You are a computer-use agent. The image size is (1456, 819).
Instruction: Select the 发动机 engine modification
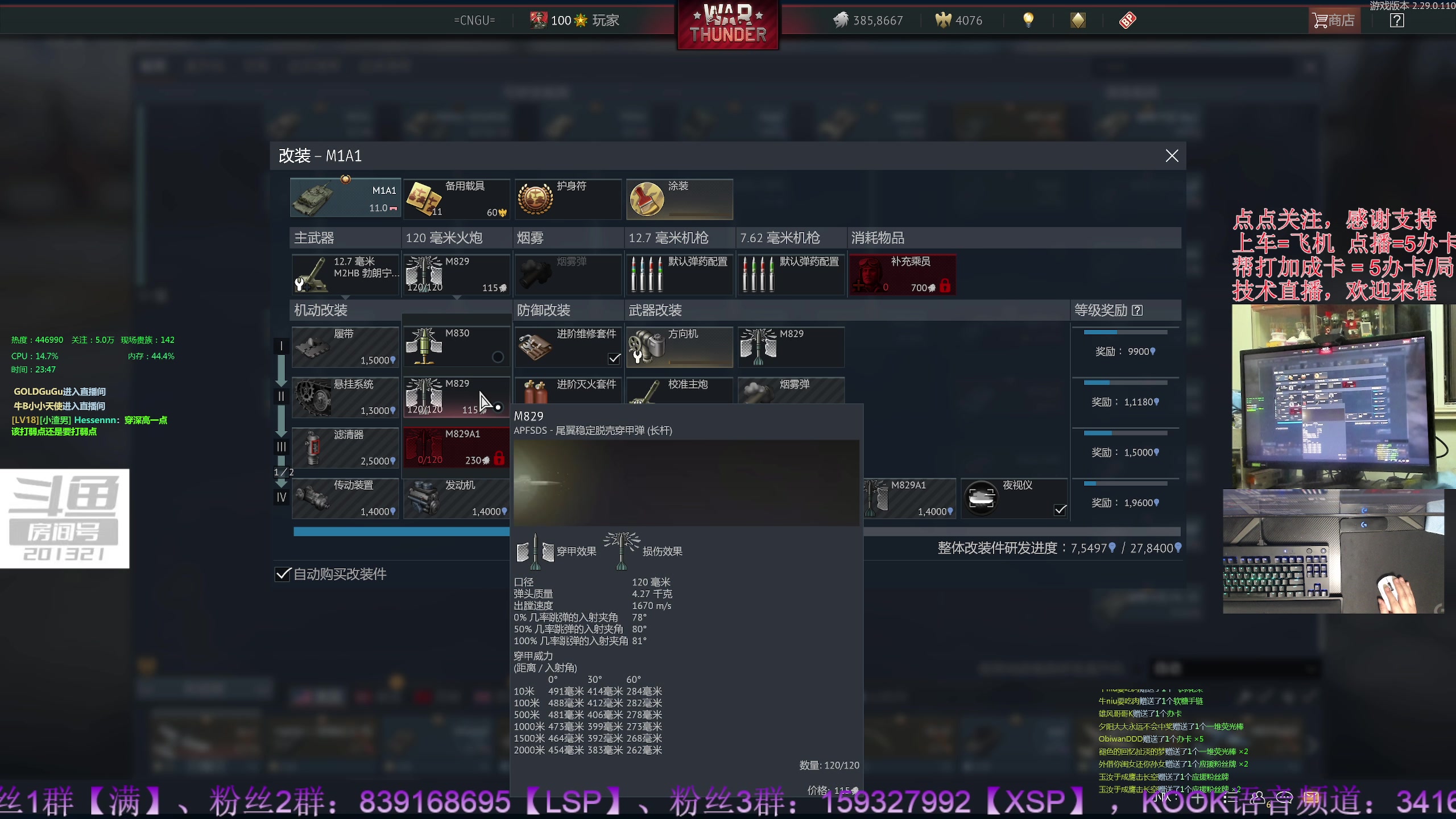(x=456, y=498)
